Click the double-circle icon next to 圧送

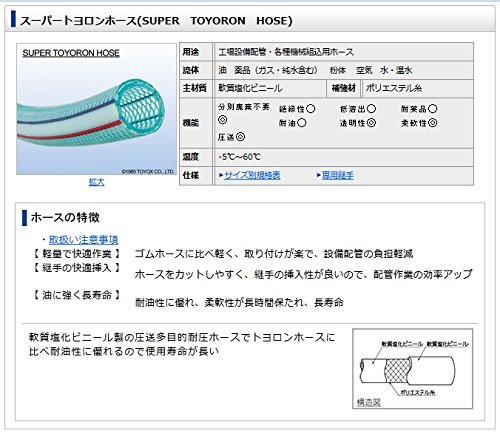(x=240, y=137)
